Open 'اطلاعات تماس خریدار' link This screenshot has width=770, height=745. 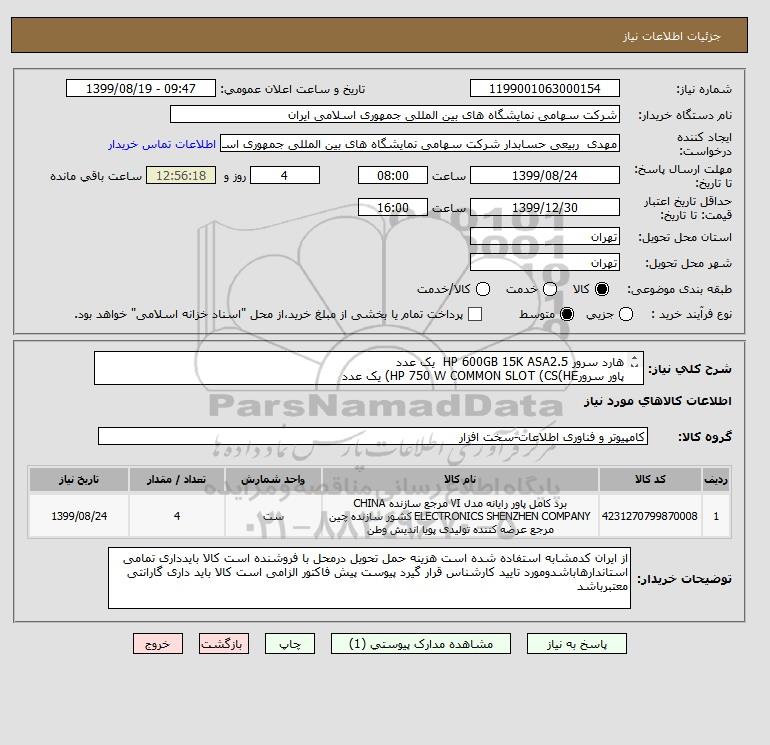(x=162, y=144)
